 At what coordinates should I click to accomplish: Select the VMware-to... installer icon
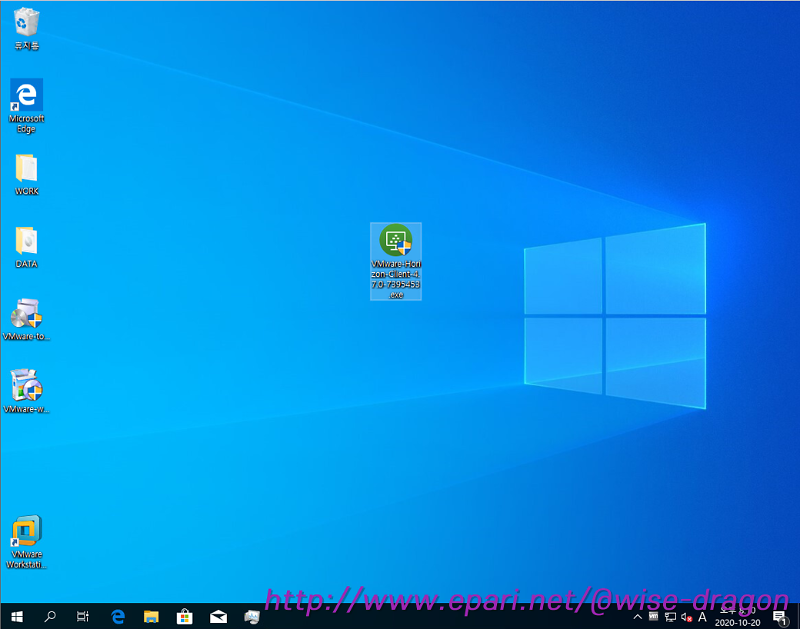[x=26, y=319]
